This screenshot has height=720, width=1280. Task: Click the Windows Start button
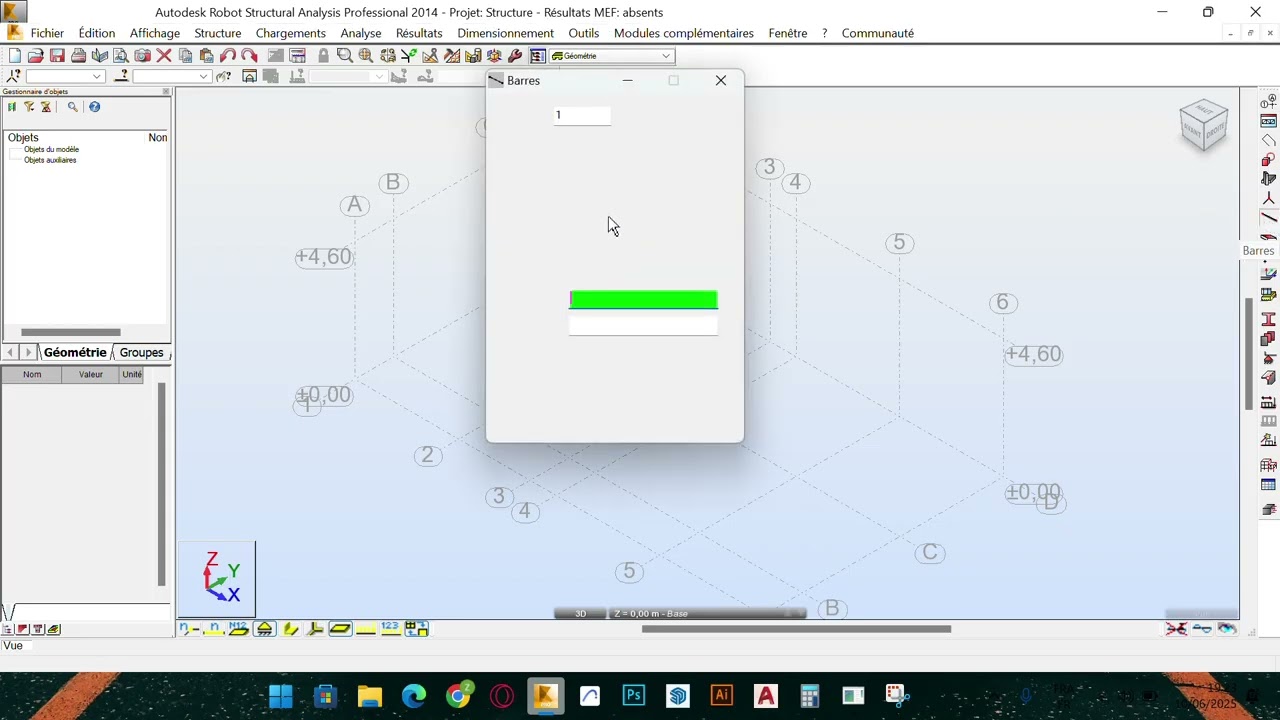point(281,695)
